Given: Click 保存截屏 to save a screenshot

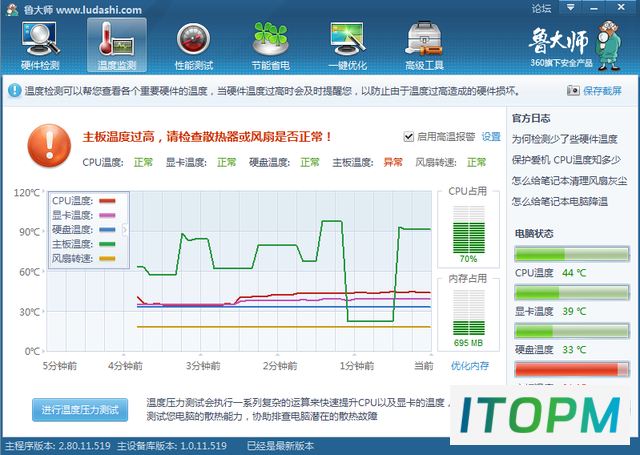Looking at the screenshot, I should 602,91.
